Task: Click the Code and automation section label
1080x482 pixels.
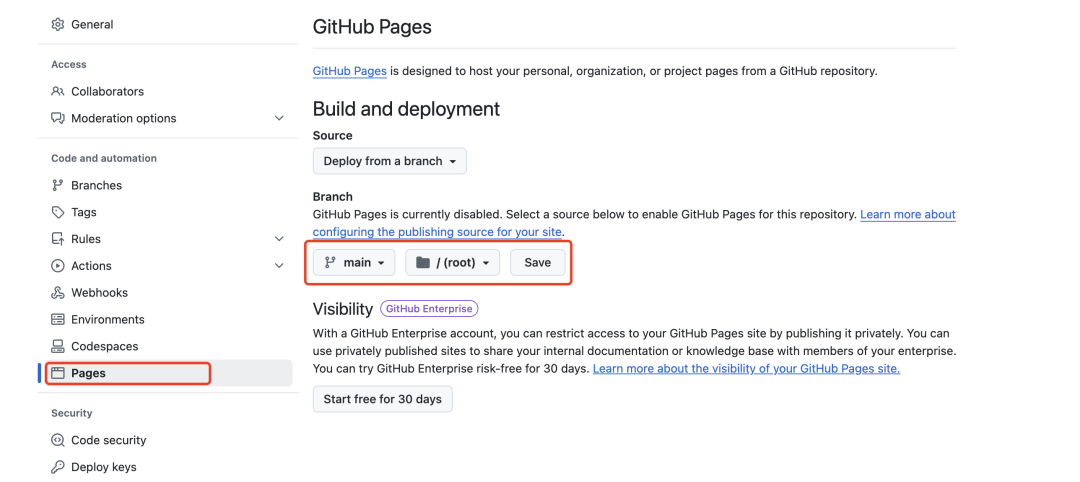Action: 104,158
